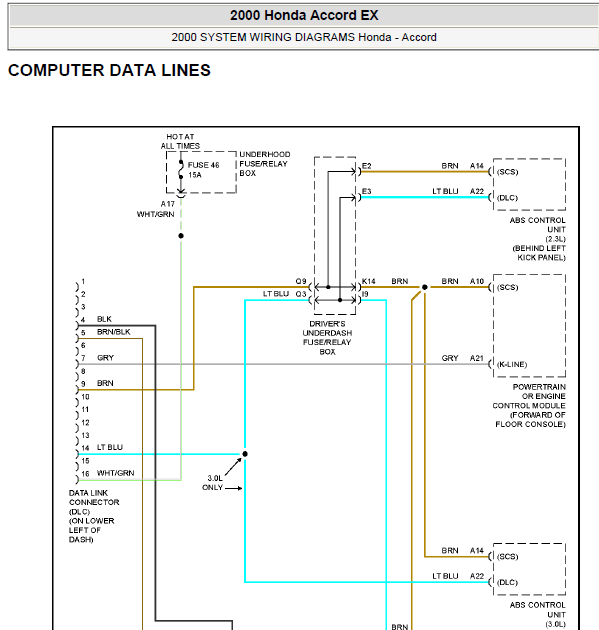This screenshot has height=630, width=599.
Task: Click the LT BLU label at DLC pin 14
Action: 110,447
